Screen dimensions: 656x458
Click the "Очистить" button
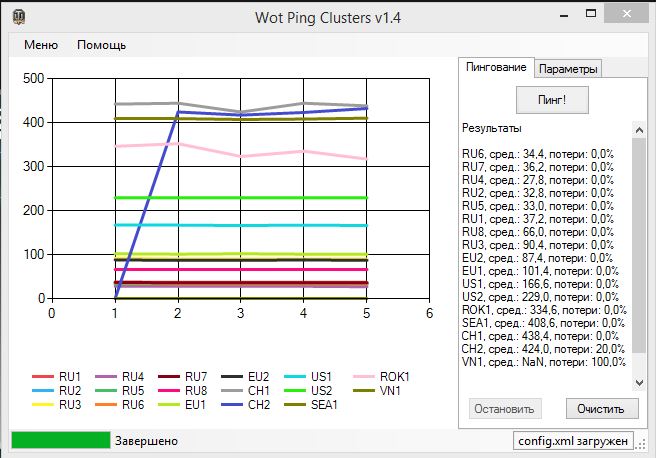601,408
